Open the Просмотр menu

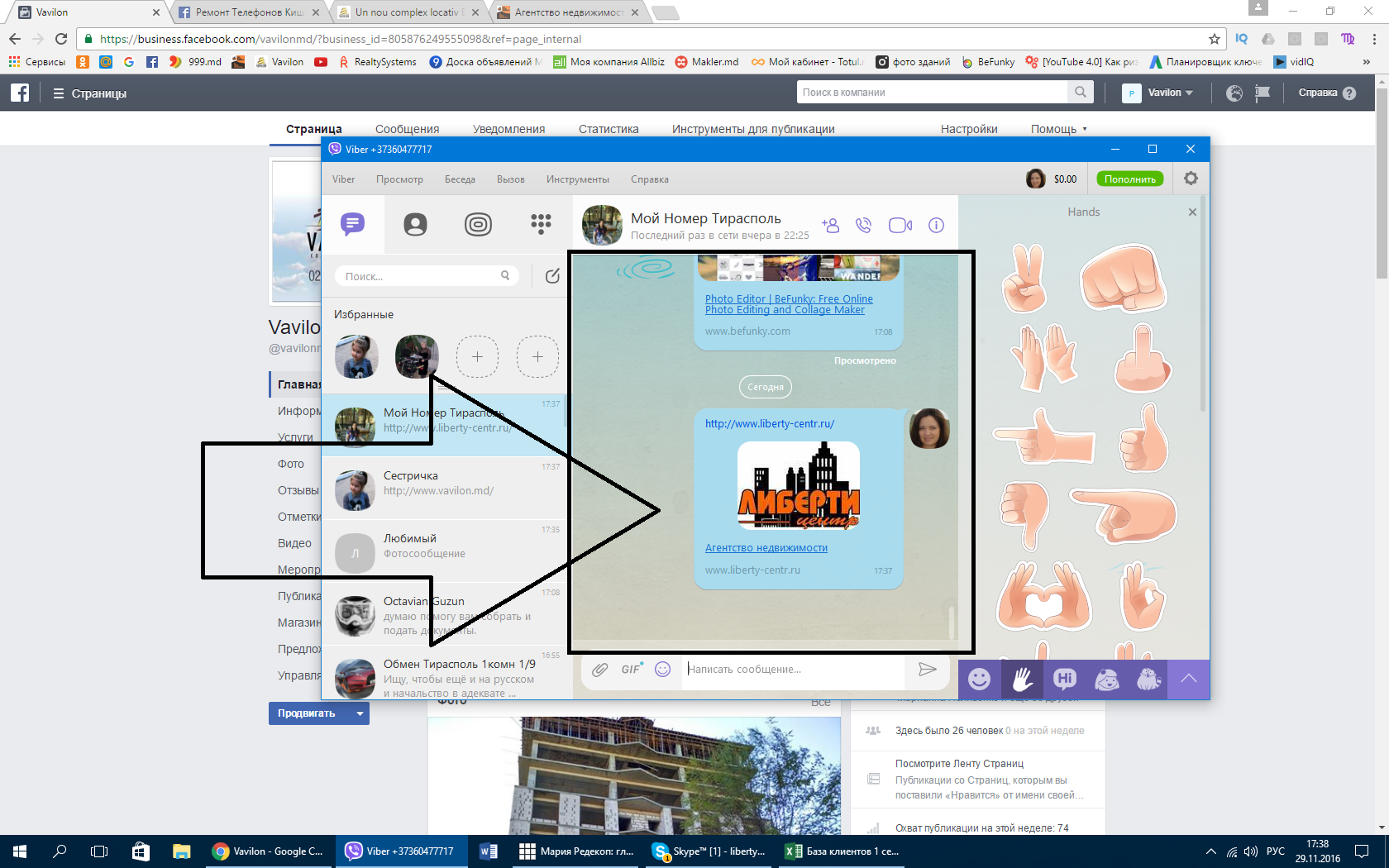(399, 179)
